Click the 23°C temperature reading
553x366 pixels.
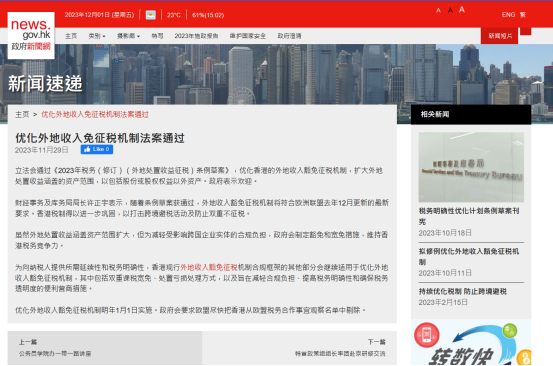pos(174,15)
